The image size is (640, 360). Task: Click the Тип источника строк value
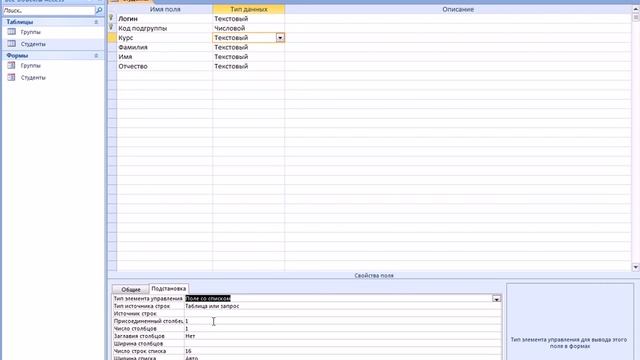(x=342, y=306)
